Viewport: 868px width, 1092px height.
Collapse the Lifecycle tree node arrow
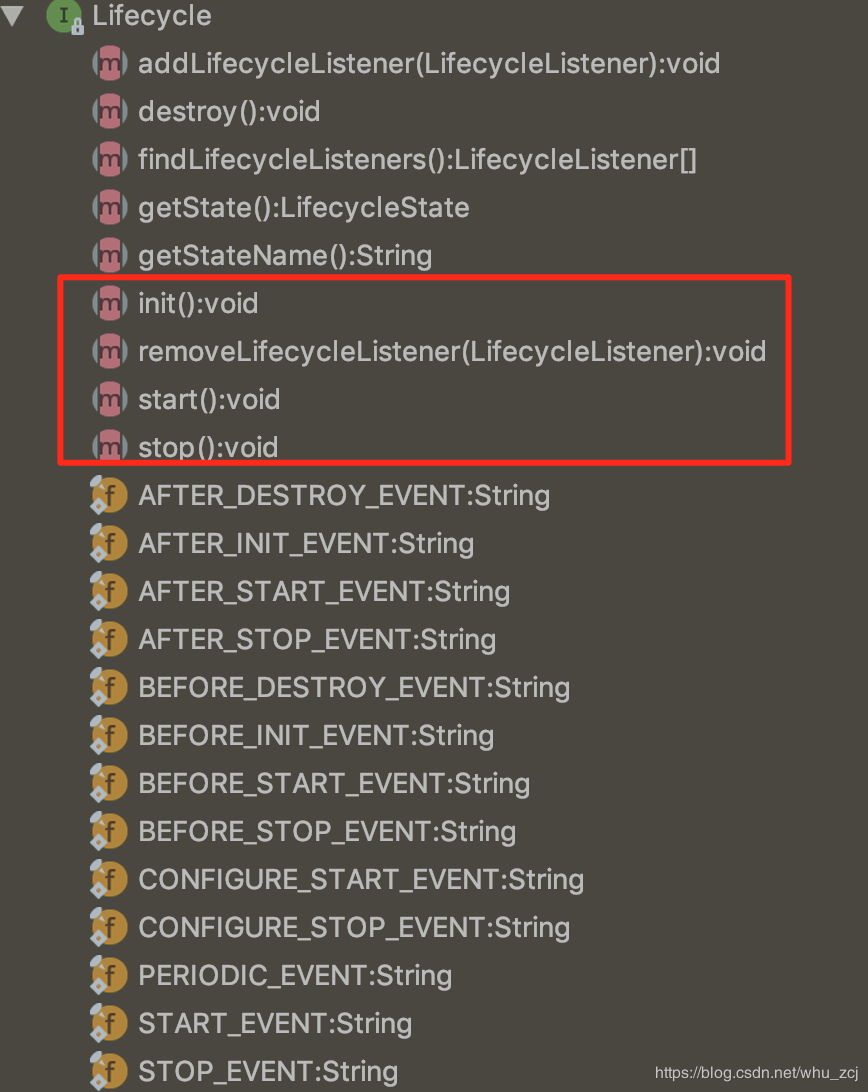pyautogui.click(x=13, y=15)
